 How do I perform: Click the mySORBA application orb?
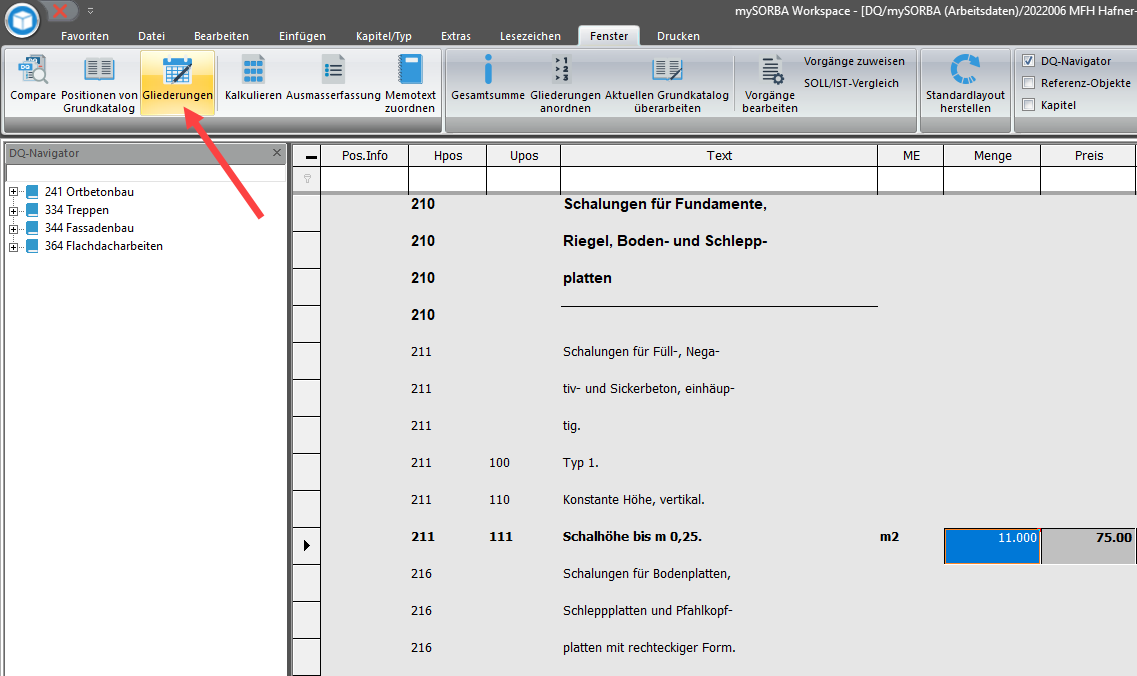(x=22, y=20)
